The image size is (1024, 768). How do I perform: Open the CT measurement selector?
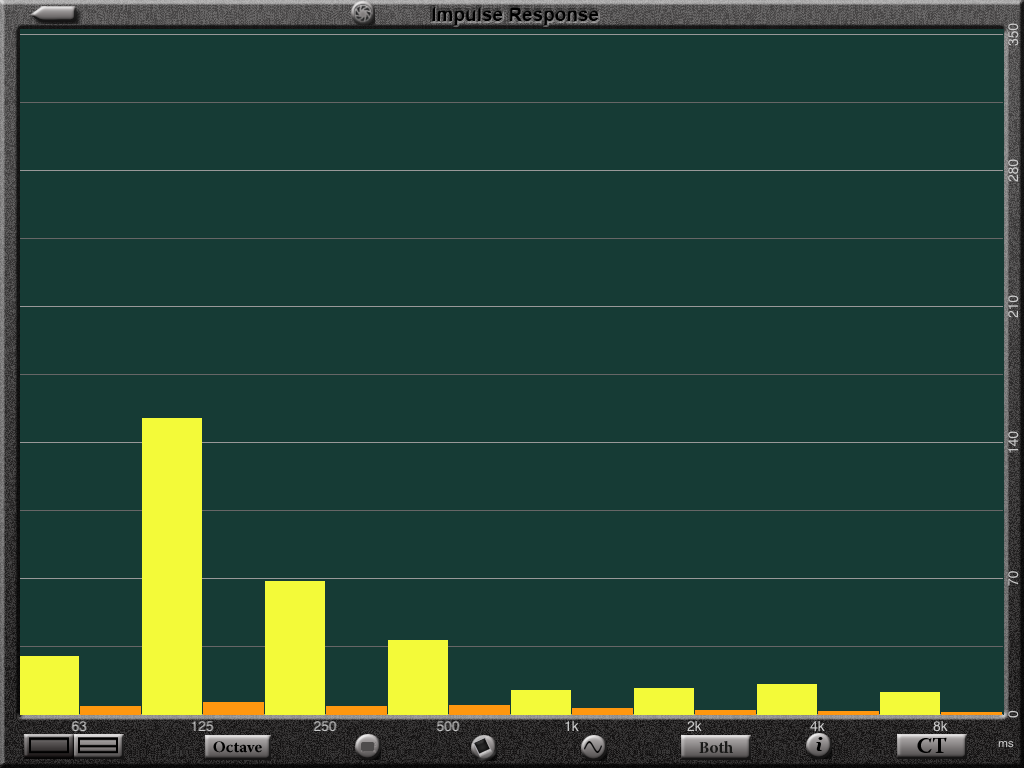[930, 745]
